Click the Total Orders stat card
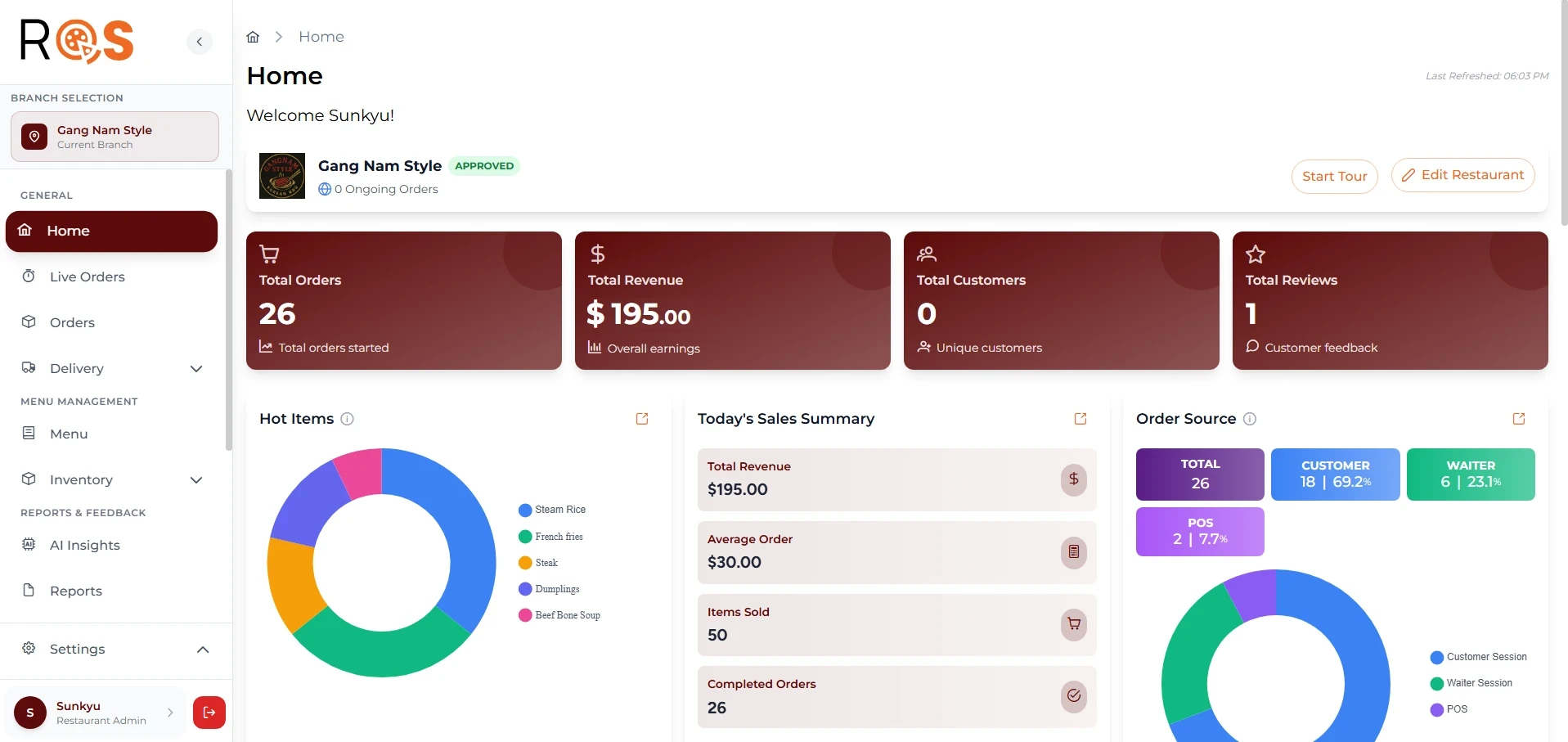The height and width of the screenshot is (742, 1568). (x=404, y=300)
